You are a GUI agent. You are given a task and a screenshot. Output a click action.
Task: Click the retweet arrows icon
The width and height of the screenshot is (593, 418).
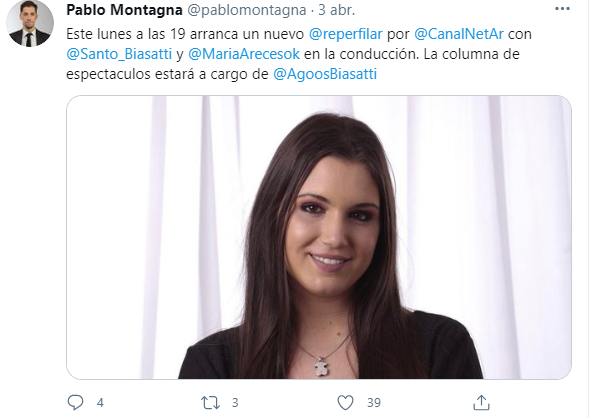point(210,403)
